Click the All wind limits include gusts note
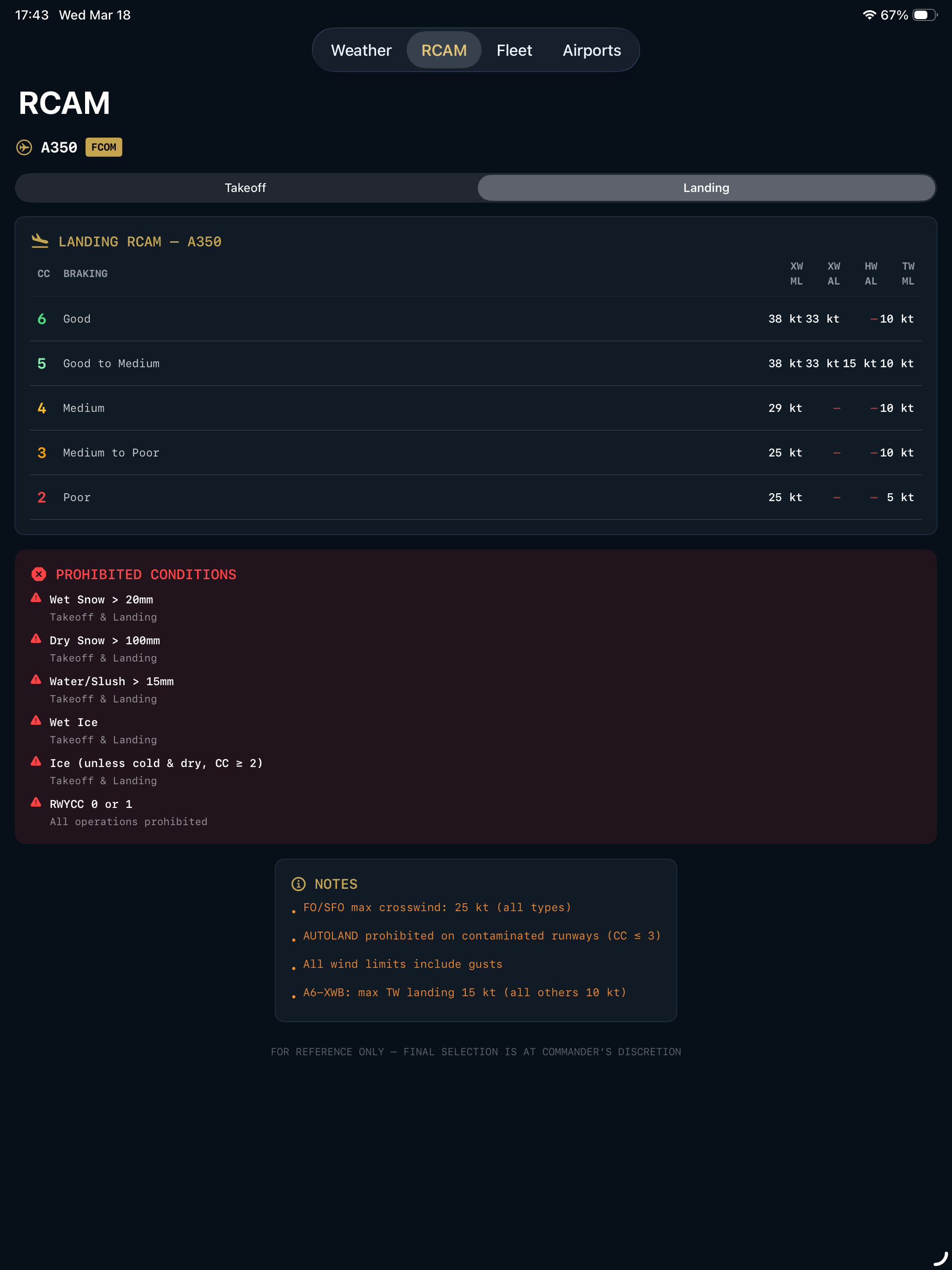952x1270 pixels. coord(403,964)
